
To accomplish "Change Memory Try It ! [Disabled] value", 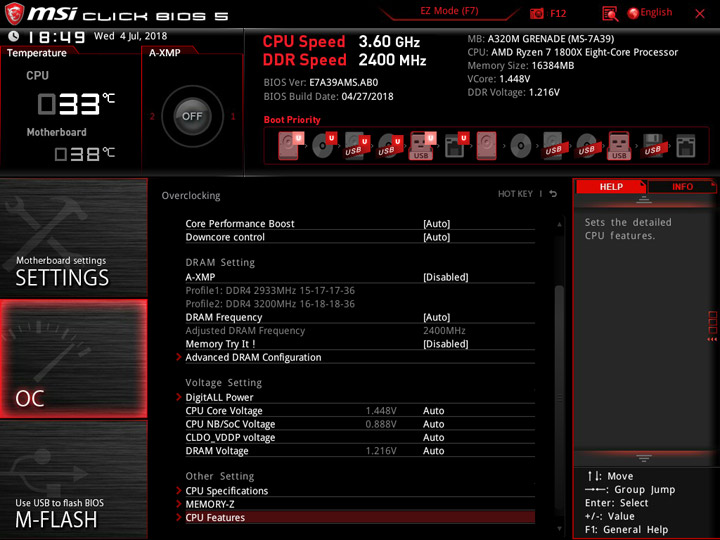I will pyautogui.click(x=445, y=344).
